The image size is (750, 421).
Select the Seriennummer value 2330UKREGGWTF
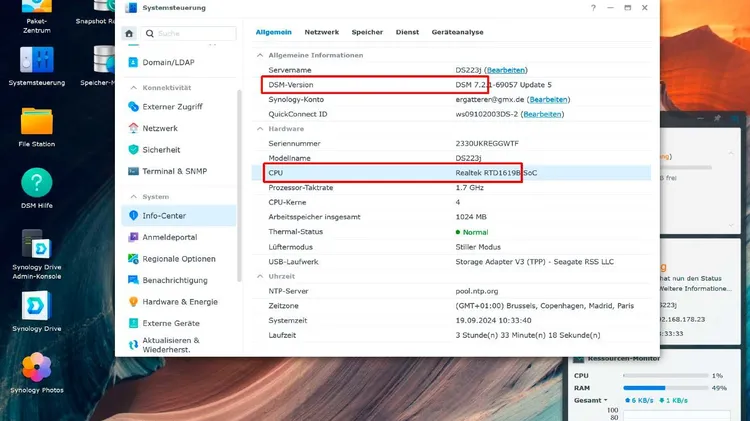[x=487, y=144]
